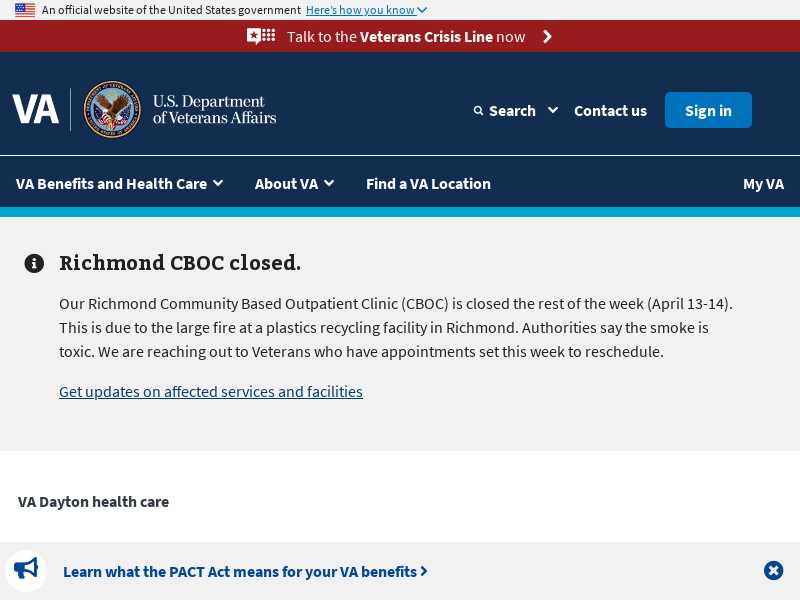Click the arrow beside Veterans Crisis Line
This screenshot has height=600, width=800.
[x=547, y=37]
